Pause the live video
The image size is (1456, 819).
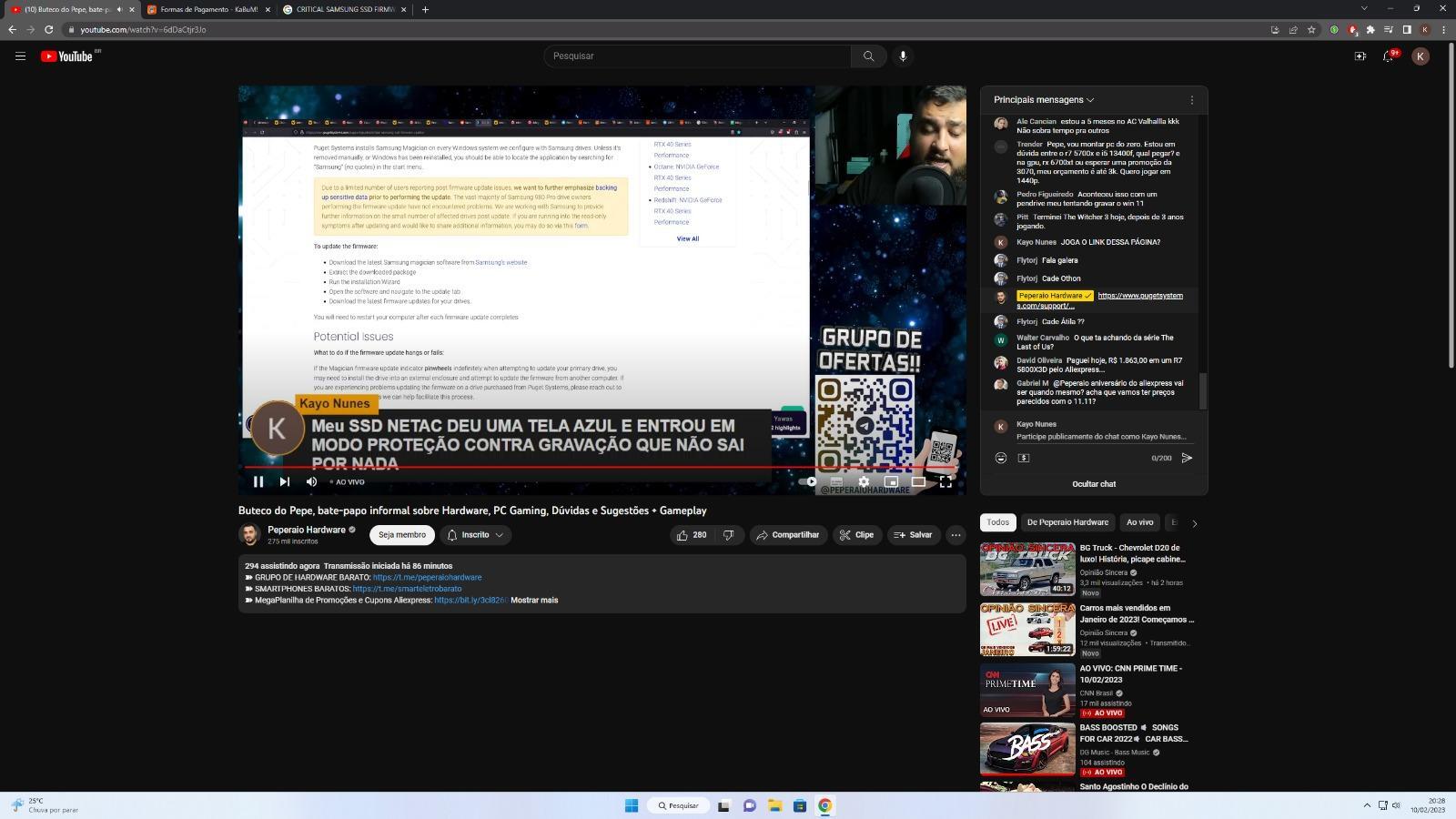click(258, 481)
